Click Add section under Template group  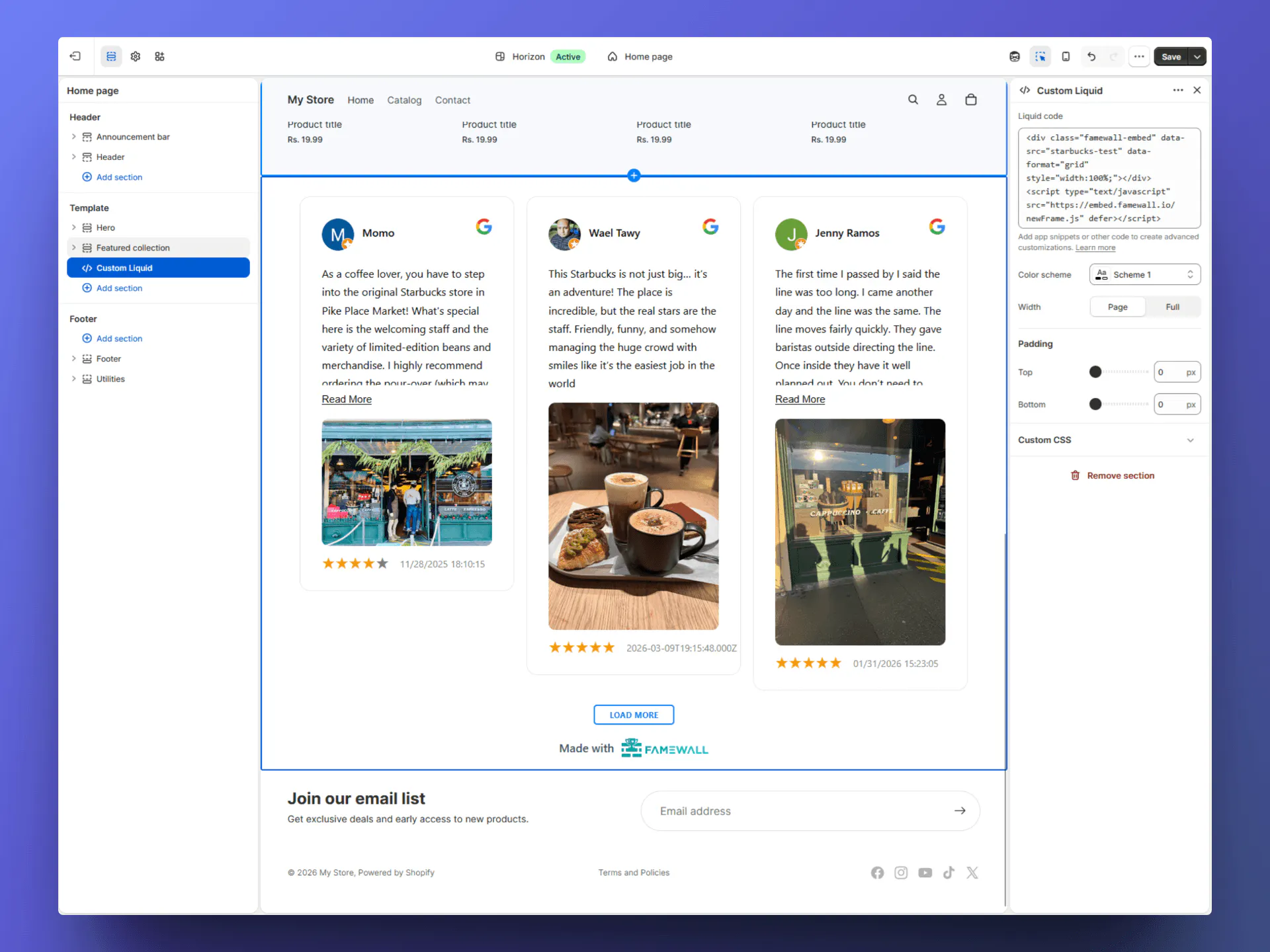[x=112, y=288]
